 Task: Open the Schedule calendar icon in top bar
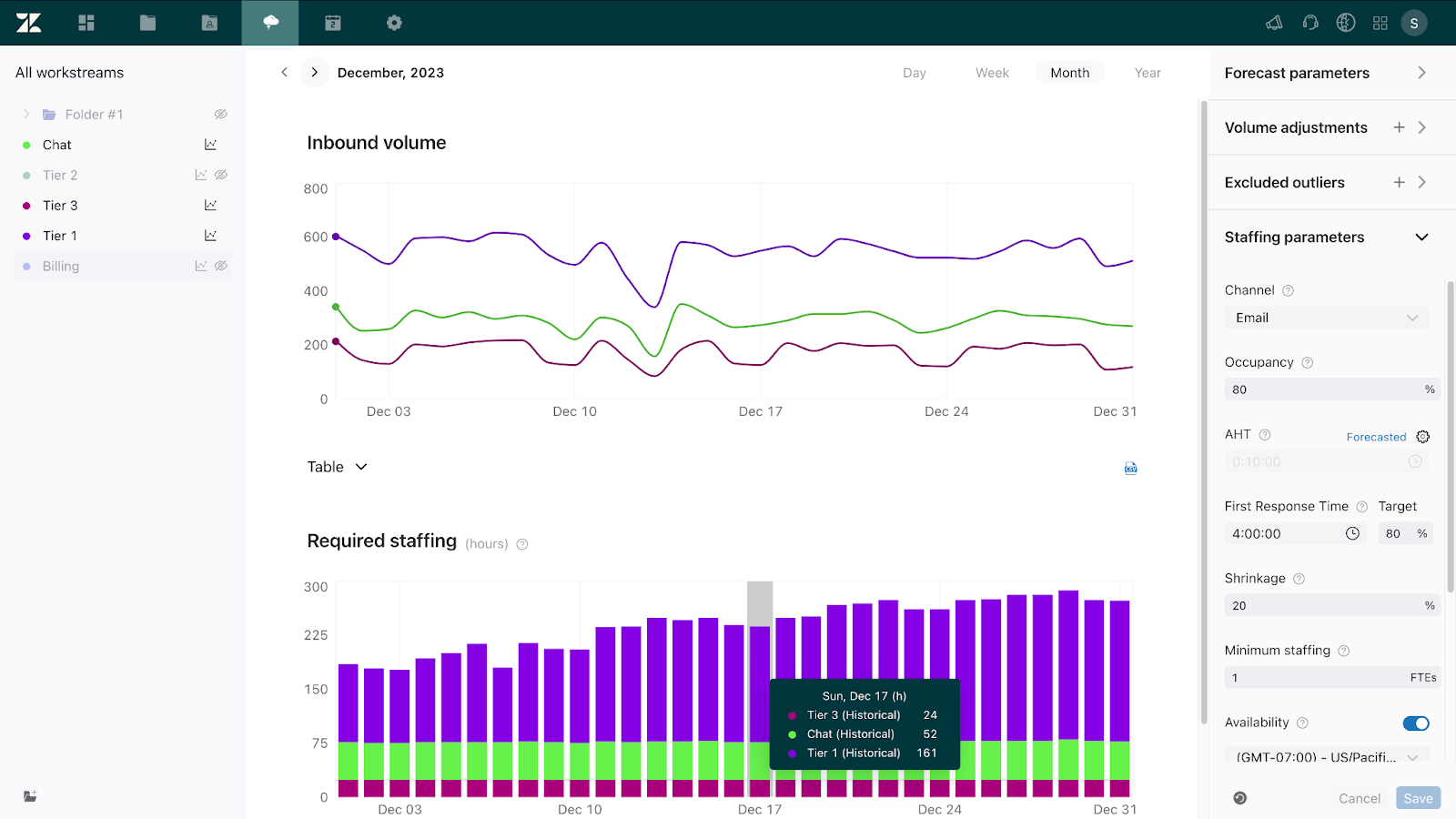pos(331,22)
